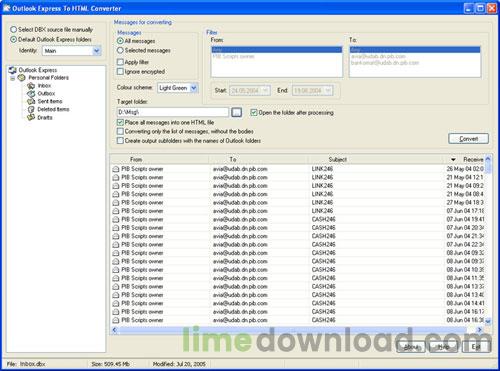Select the 'All messages' radio button

120,41
